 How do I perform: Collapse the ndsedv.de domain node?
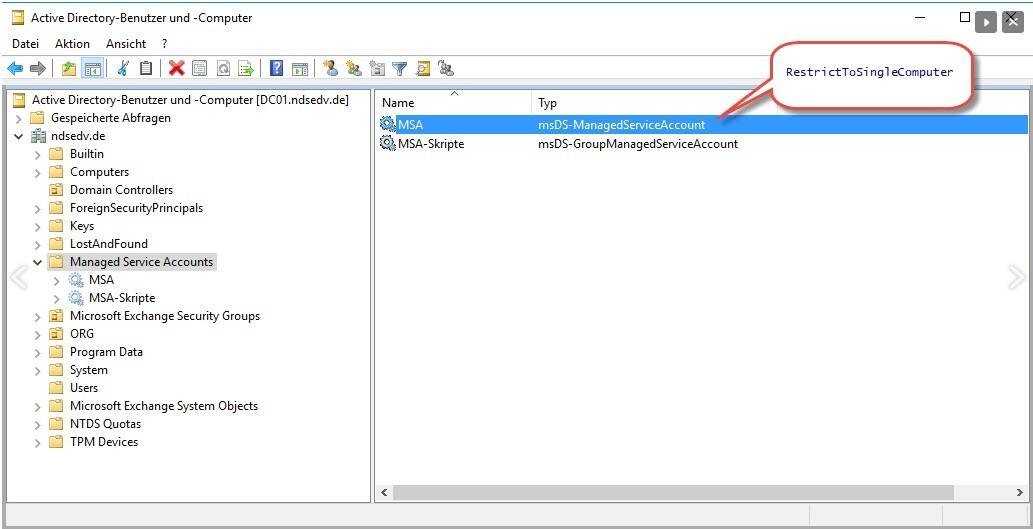pos(19,136)
